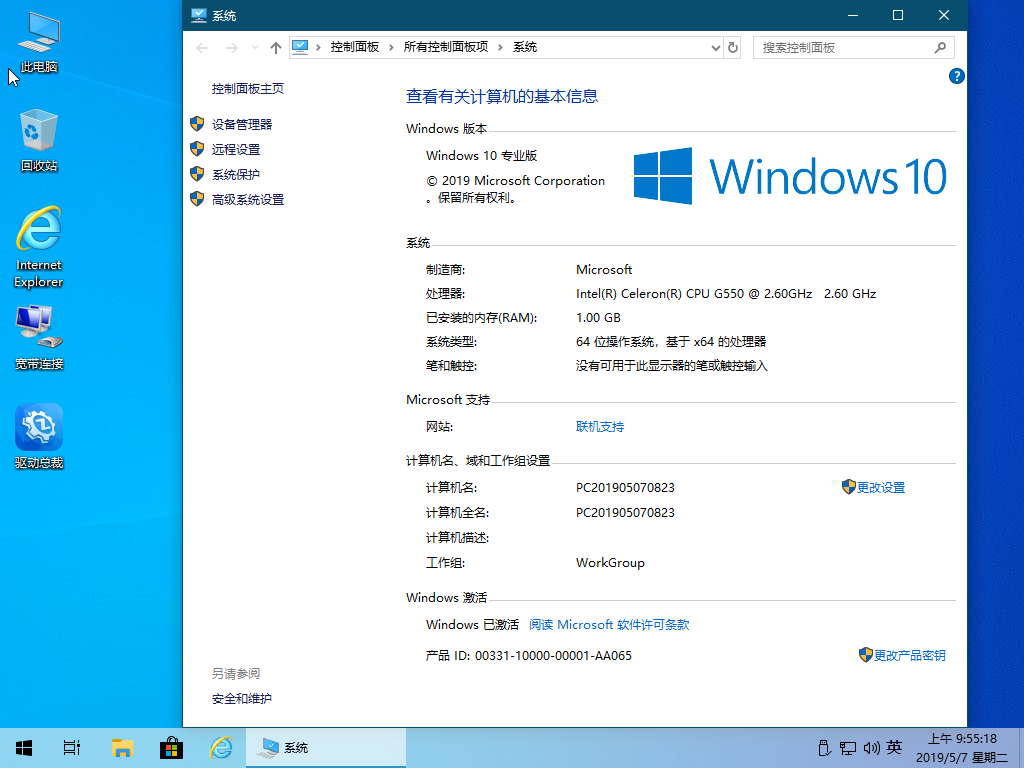Refresh the control panel page

733,48
